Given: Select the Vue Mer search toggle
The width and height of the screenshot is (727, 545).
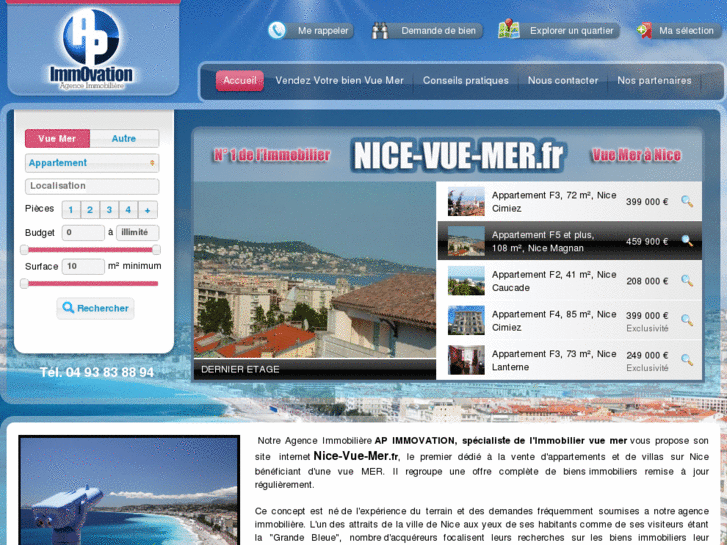Looking at the screenshot, I should tap(57, 139).
